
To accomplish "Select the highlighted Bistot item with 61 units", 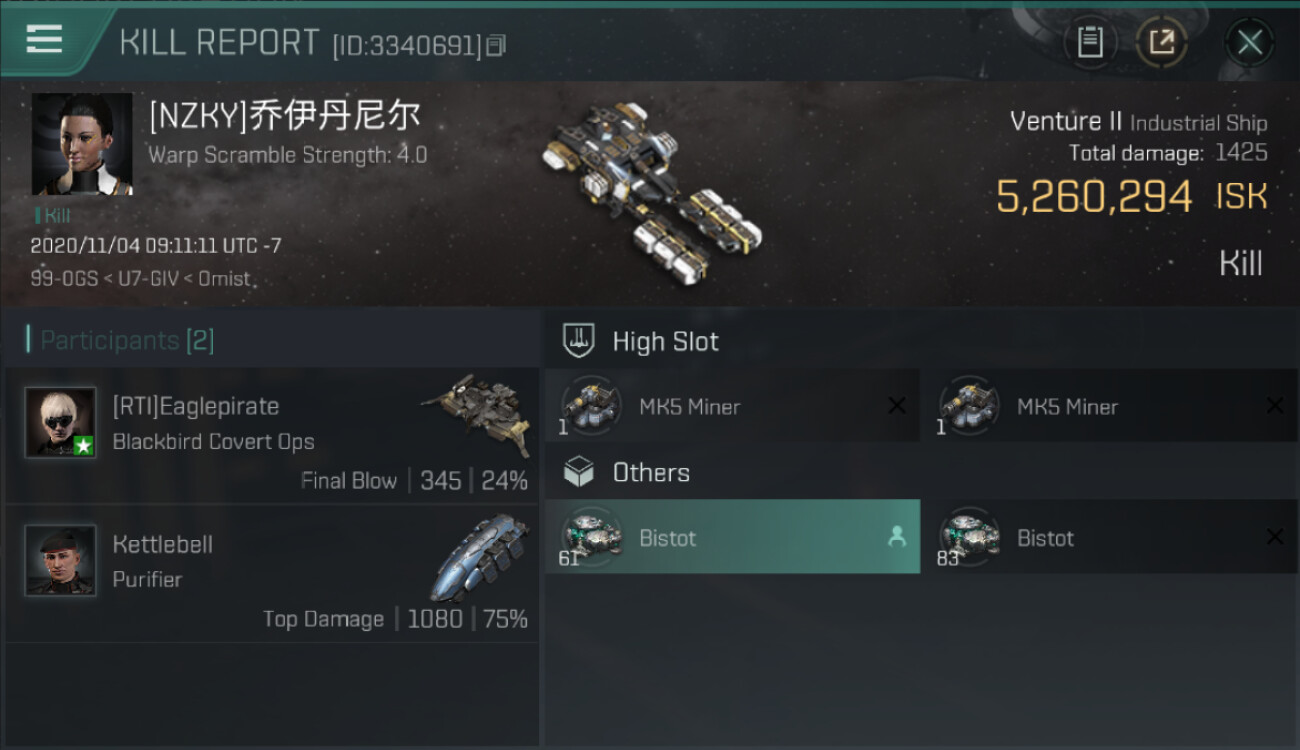I will 732,538.
